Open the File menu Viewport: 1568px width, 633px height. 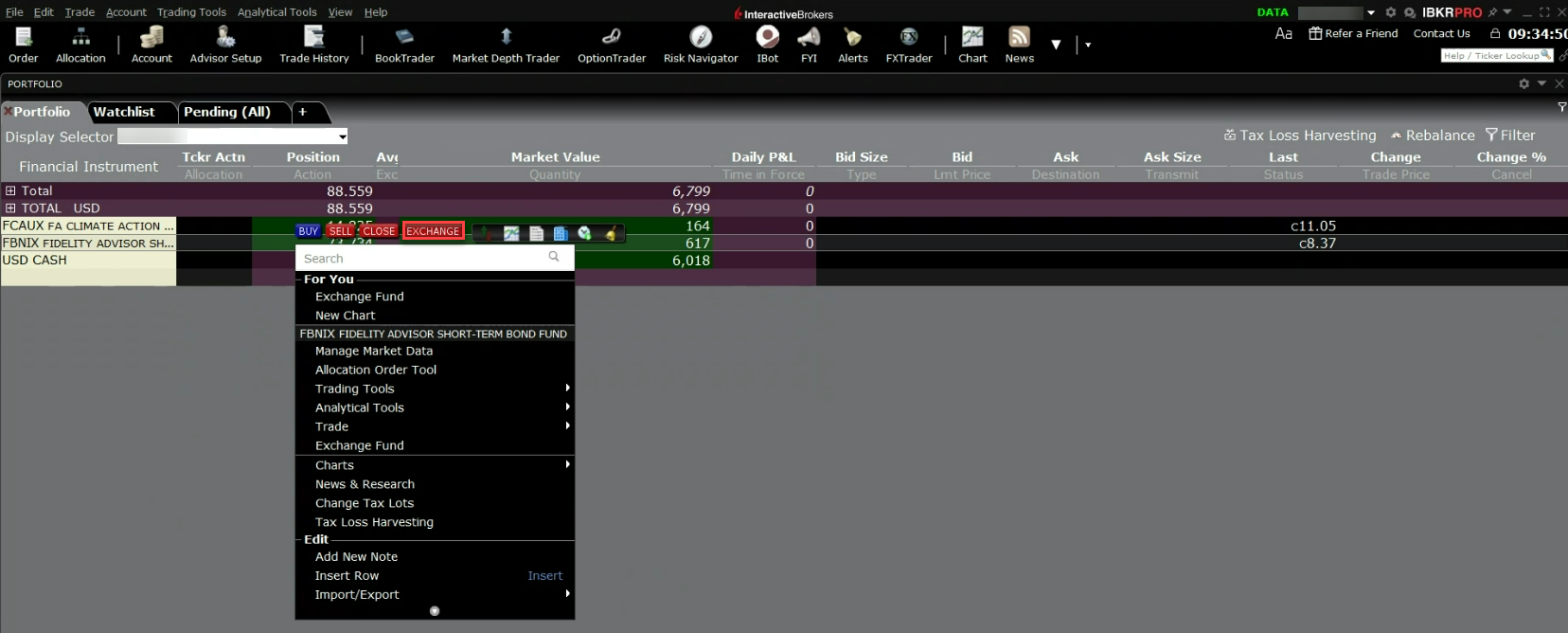(x=14, y=12)
